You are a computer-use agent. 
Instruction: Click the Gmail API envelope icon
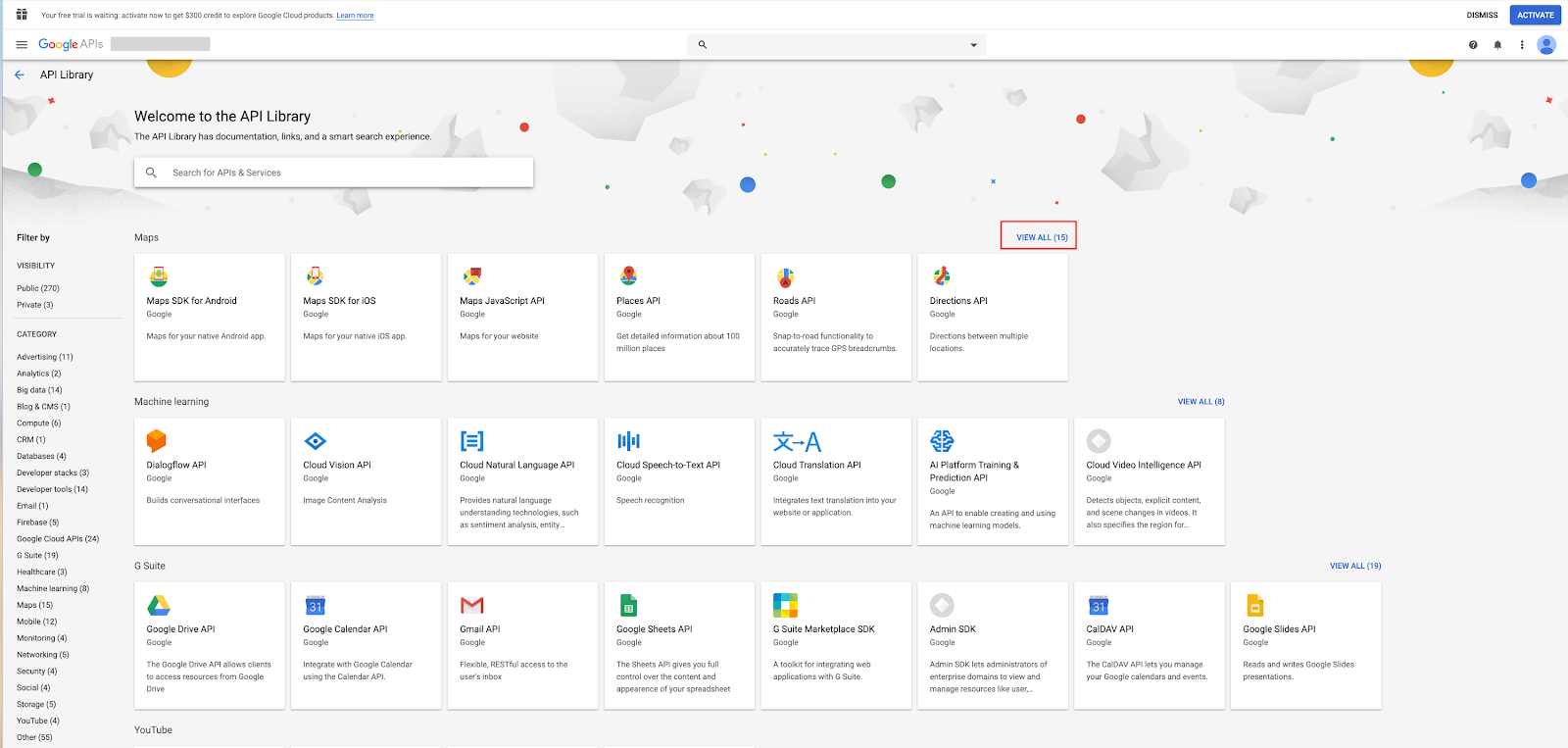click(471, 605)
